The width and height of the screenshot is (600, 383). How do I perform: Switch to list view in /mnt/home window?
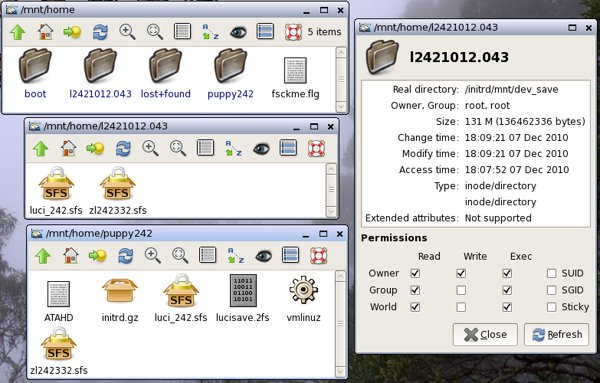tap(183, 31)
